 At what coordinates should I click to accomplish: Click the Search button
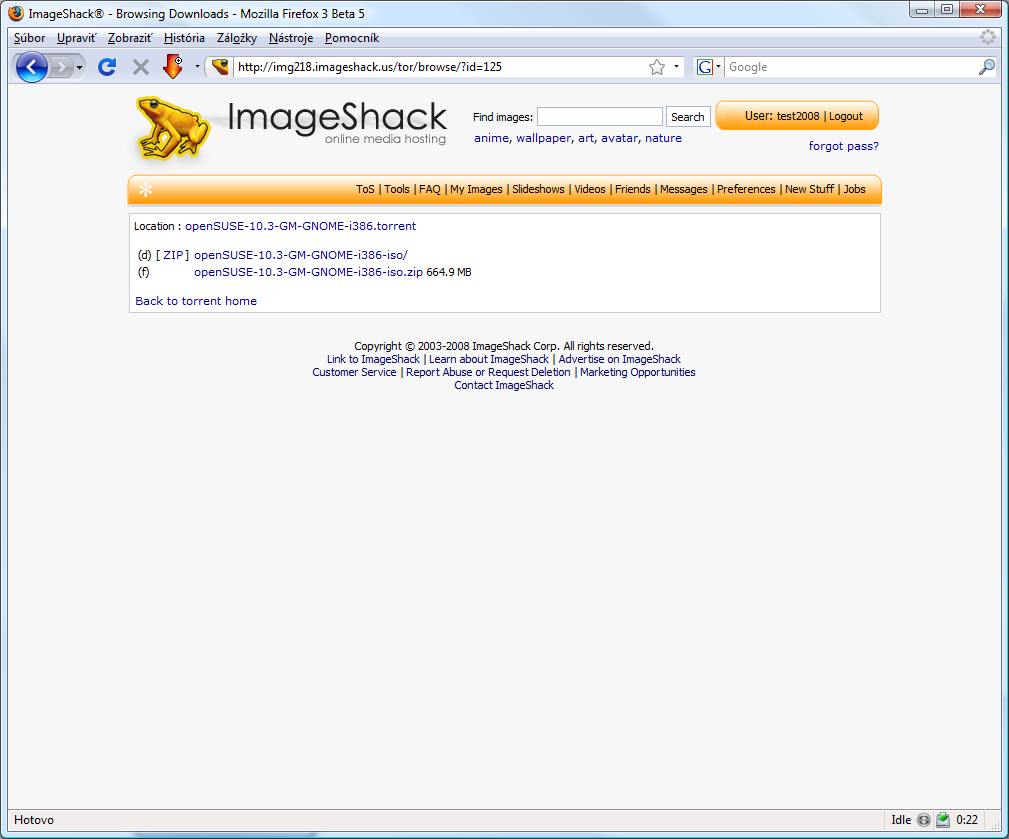688,116
